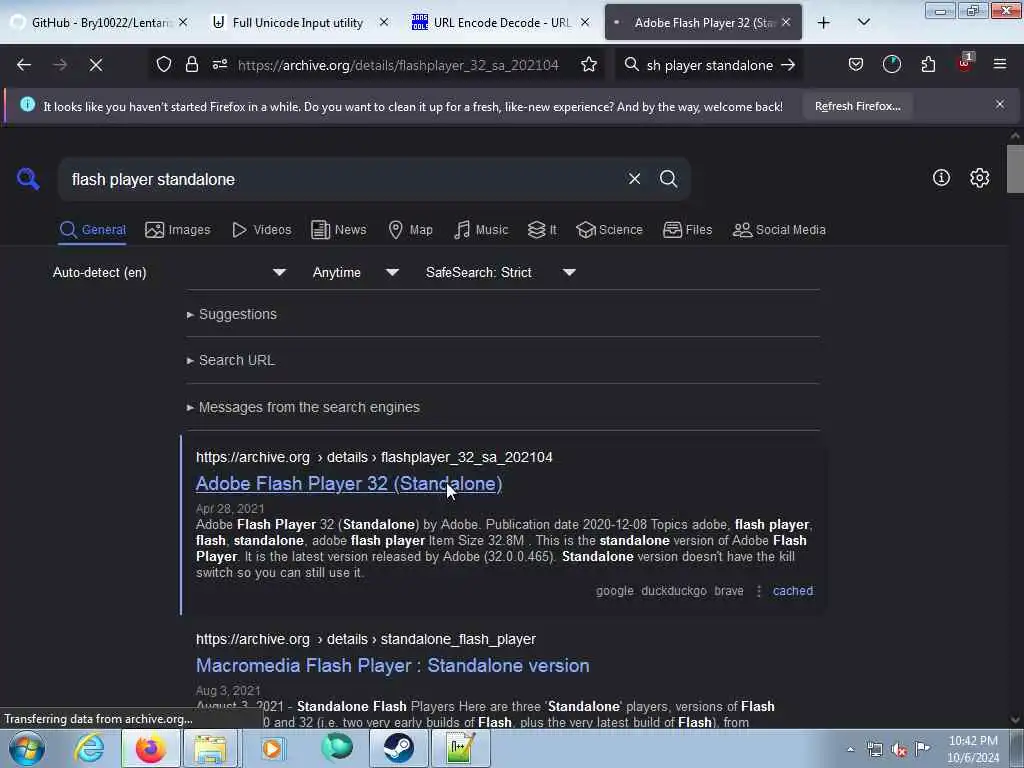Run search with the magnifier button
Viewport: 1024px width, 768px height.
668,179
